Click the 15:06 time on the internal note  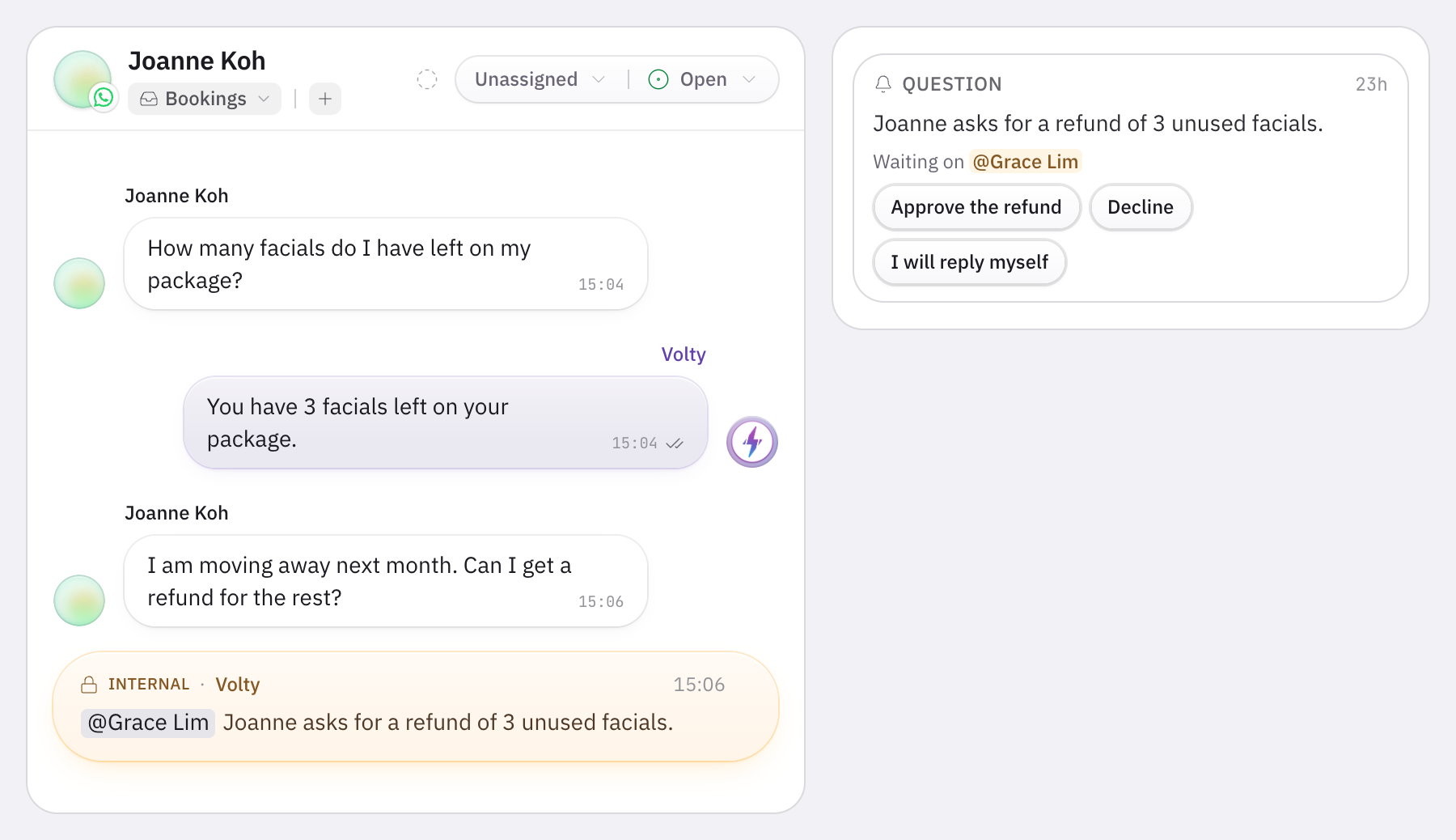point(699,685)
